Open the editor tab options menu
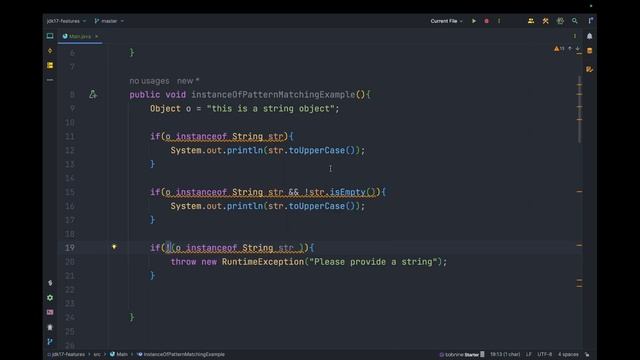The image size is (640, 360). 575,36
